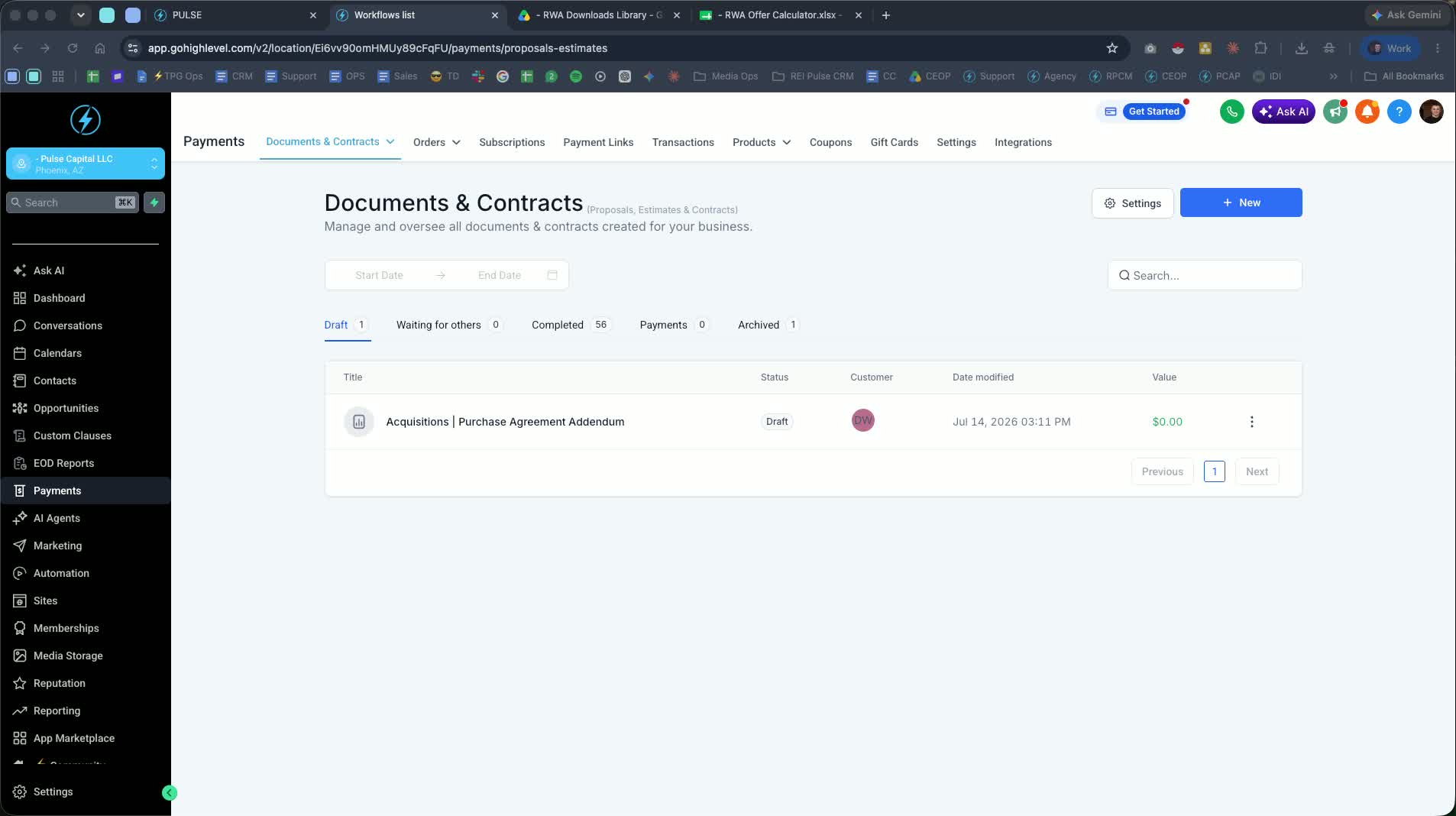
Task: Open the green megaphone announcements icon
Action: pyautogui.click(x=1335, y=112)
